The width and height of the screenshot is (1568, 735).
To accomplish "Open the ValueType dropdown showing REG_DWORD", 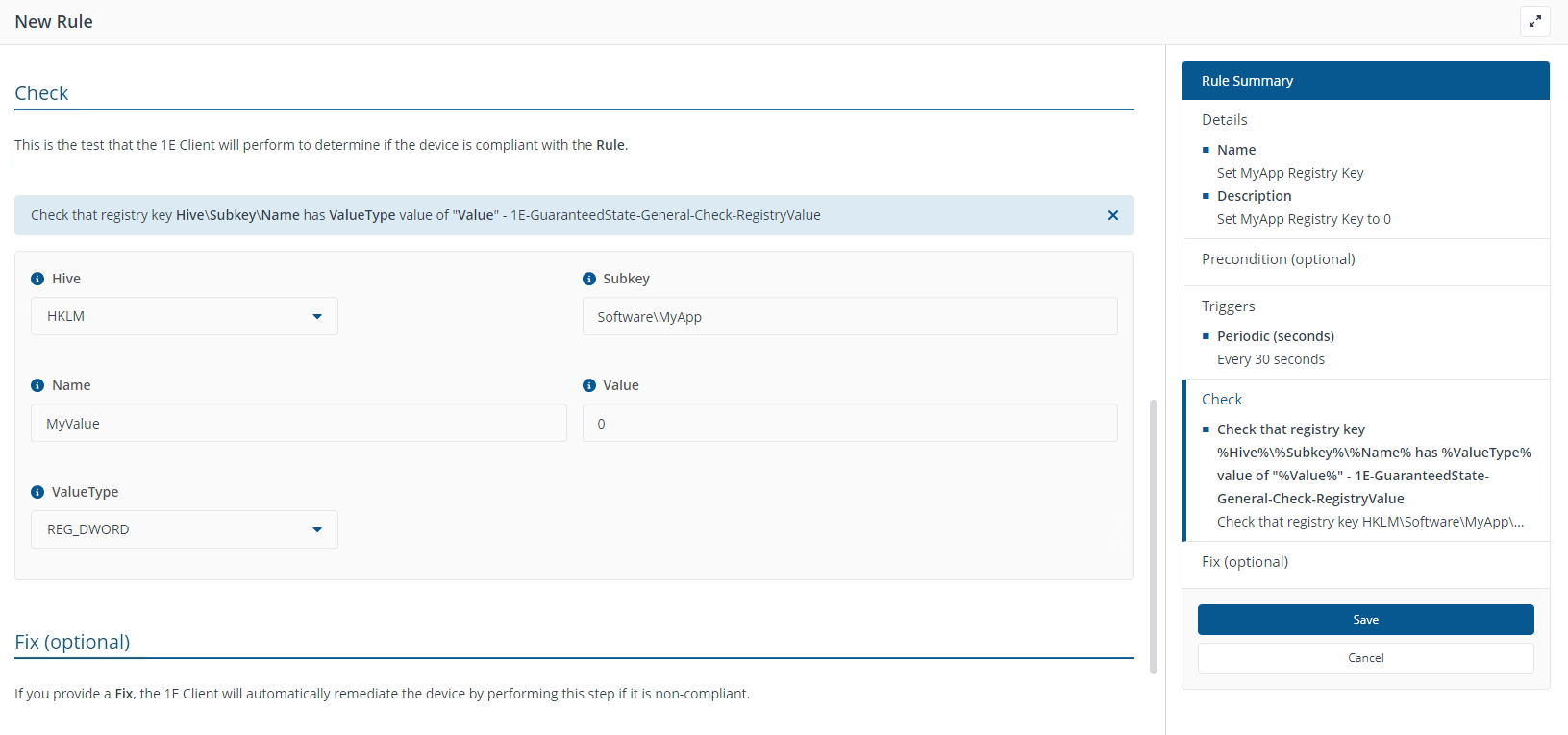I will pos(184,529).
